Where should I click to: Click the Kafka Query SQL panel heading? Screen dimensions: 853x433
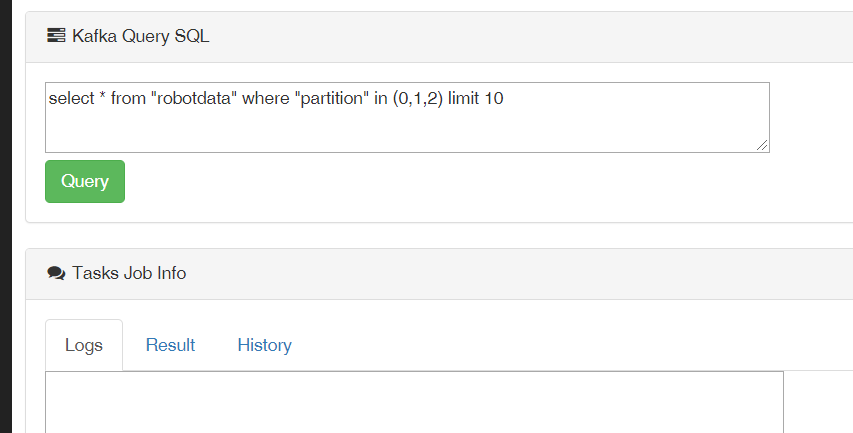(x=140, y=36)
